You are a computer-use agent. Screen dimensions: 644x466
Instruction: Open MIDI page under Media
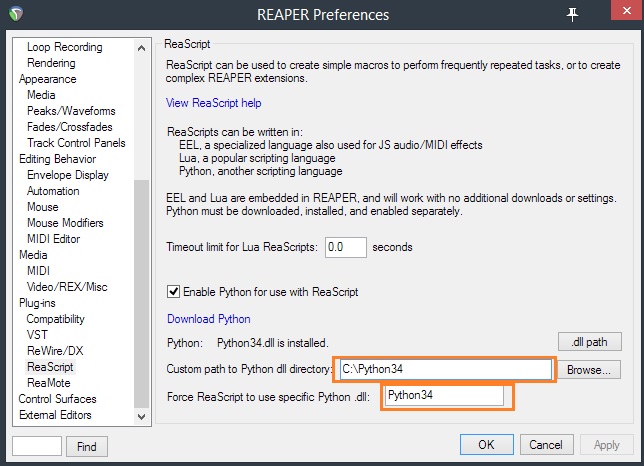coord(39,271)
